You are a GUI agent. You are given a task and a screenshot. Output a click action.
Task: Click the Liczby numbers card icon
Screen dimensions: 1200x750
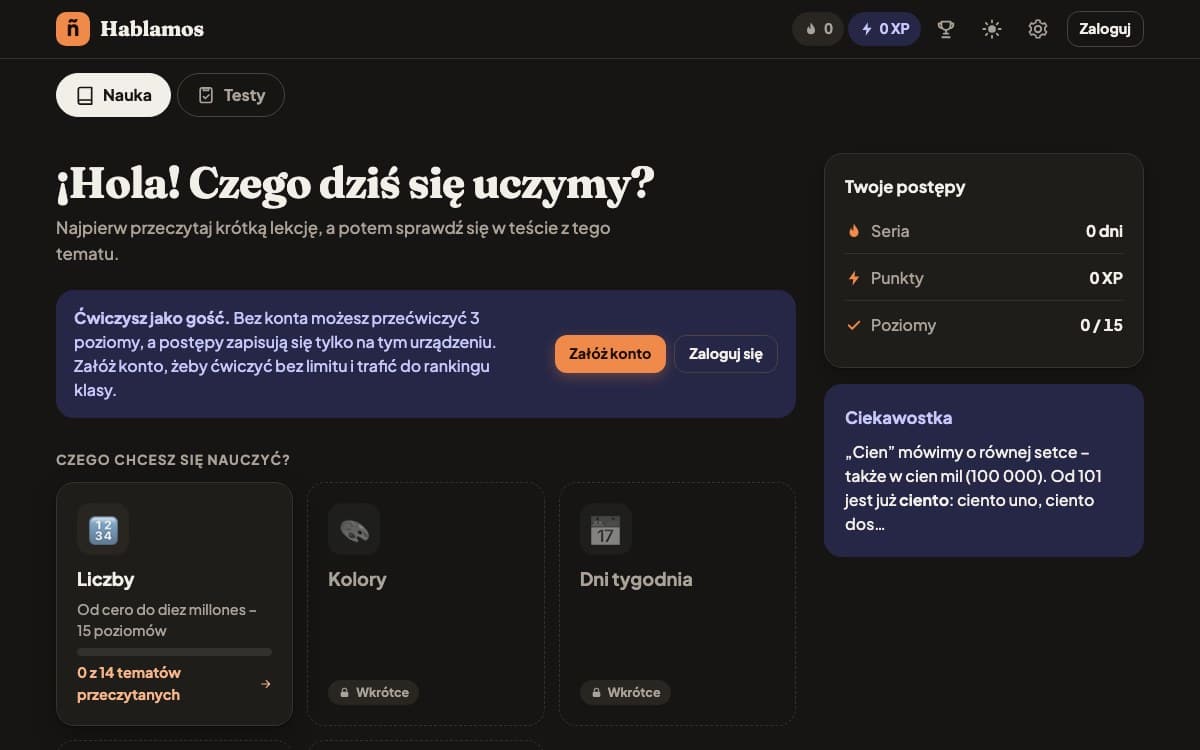point(103,529)
